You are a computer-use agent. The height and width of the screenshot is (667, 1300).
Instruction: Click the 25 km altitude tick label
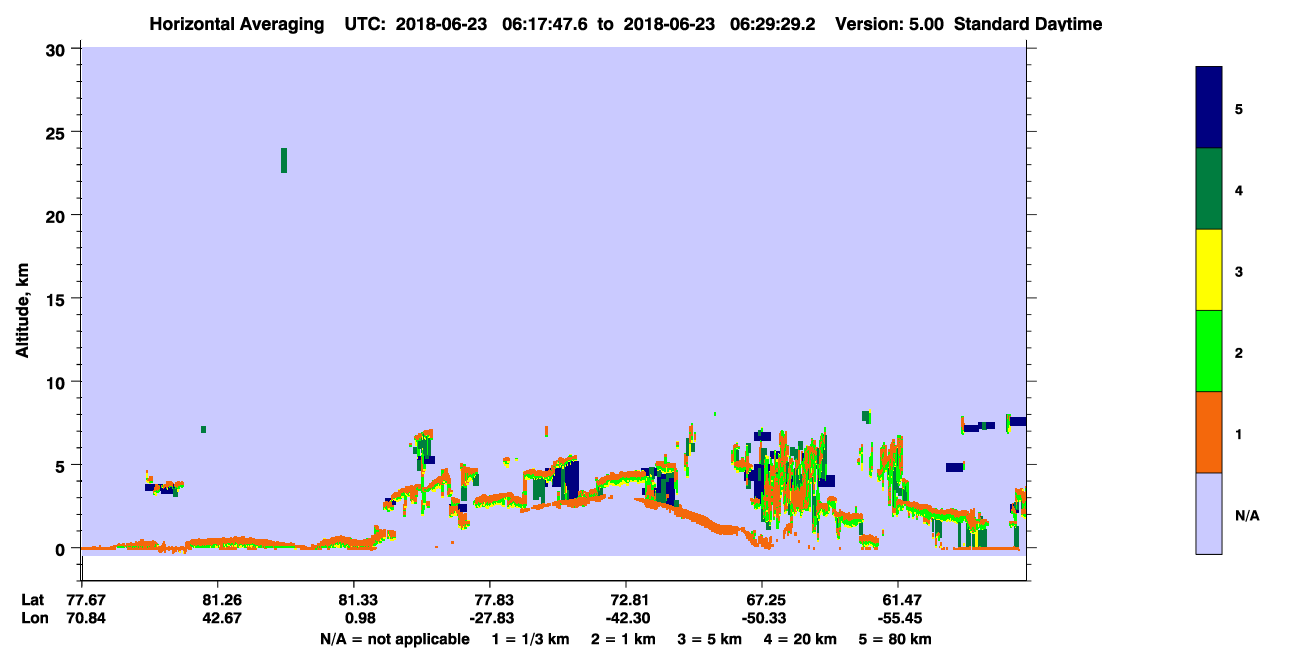pyautogui.click(x=57, y=132)
